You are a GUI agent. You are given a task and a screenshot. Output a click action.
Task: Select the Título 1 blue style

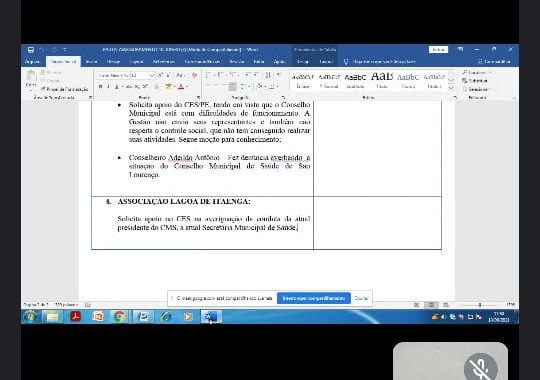[x=408, y=81]
